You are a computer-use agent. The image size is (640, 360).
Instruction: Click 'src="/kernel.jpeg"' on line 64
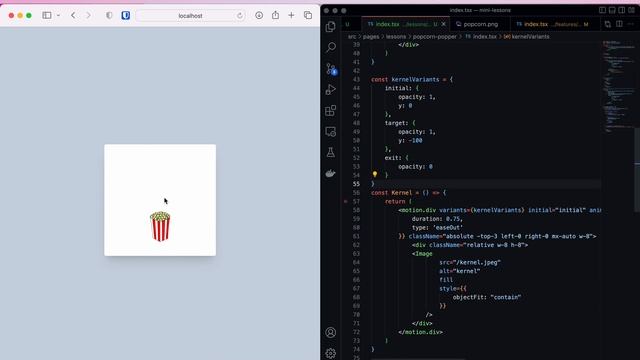[470, 262]
